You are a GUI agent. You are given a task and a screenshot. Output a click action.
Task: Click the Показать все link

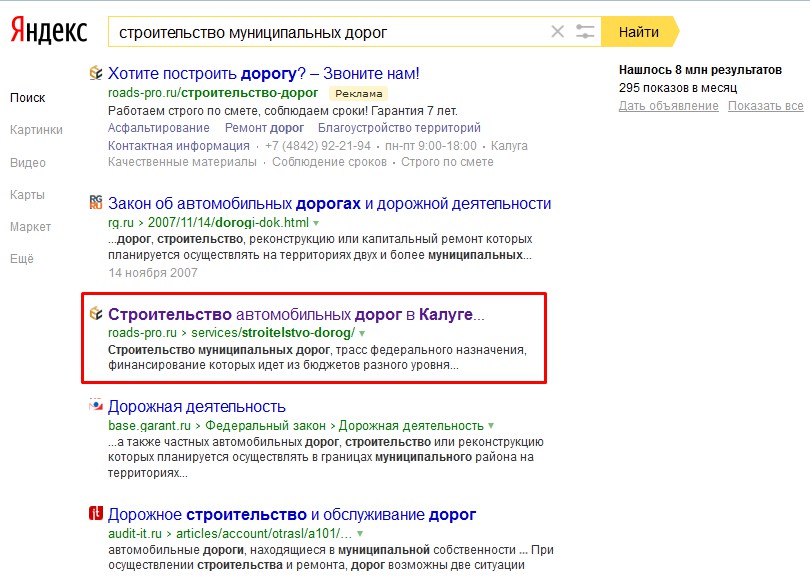click(766, 106)
